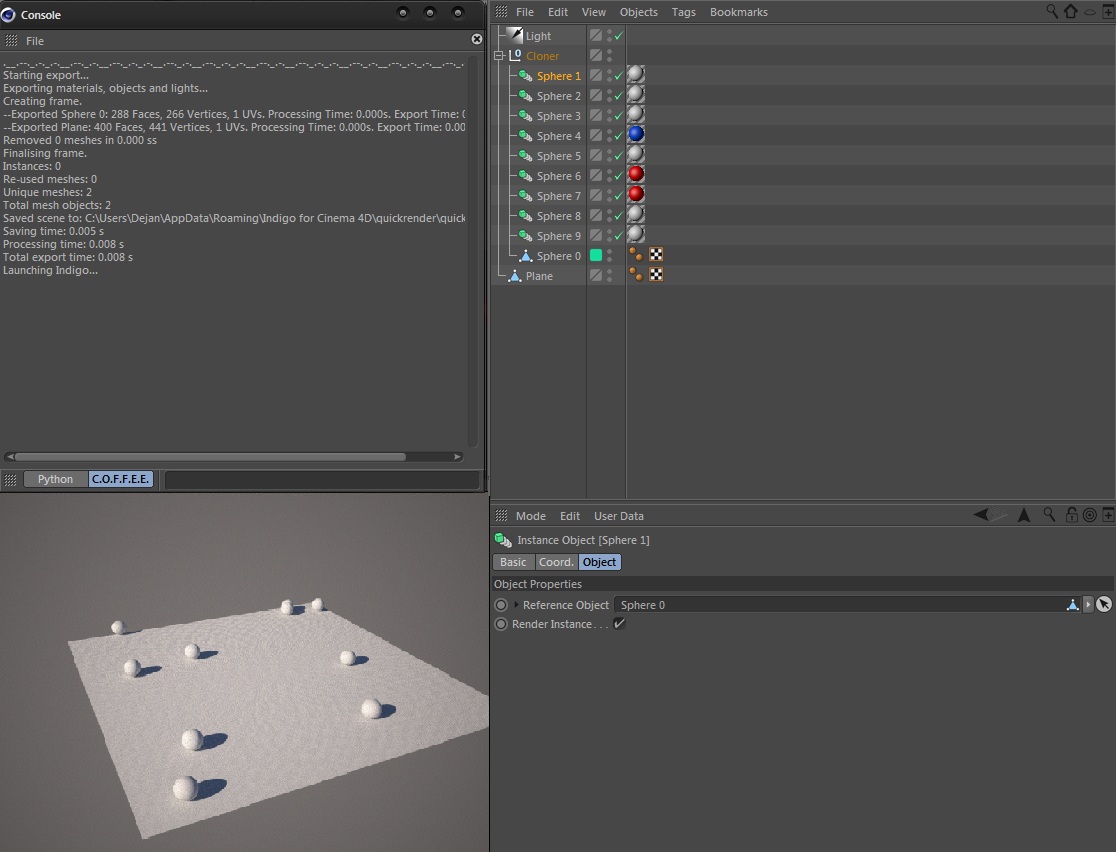
Task: Click the pick-object cursor icon for Reference Object
Action: click(1104, 605)
